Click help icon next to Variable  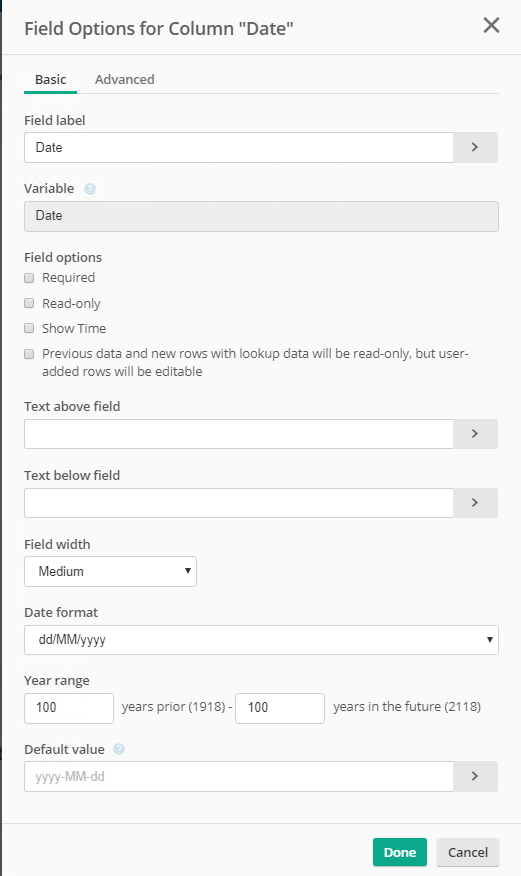pyautogui.click(x=90, y=189)
